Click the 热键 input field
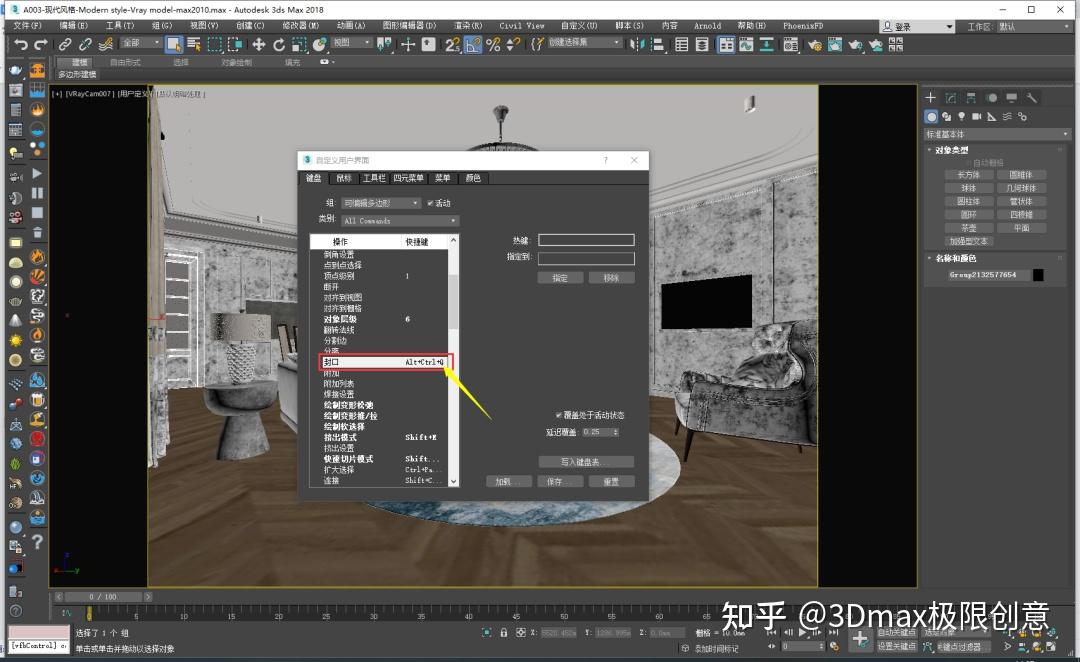1080x662 pixels. (586, 239)
